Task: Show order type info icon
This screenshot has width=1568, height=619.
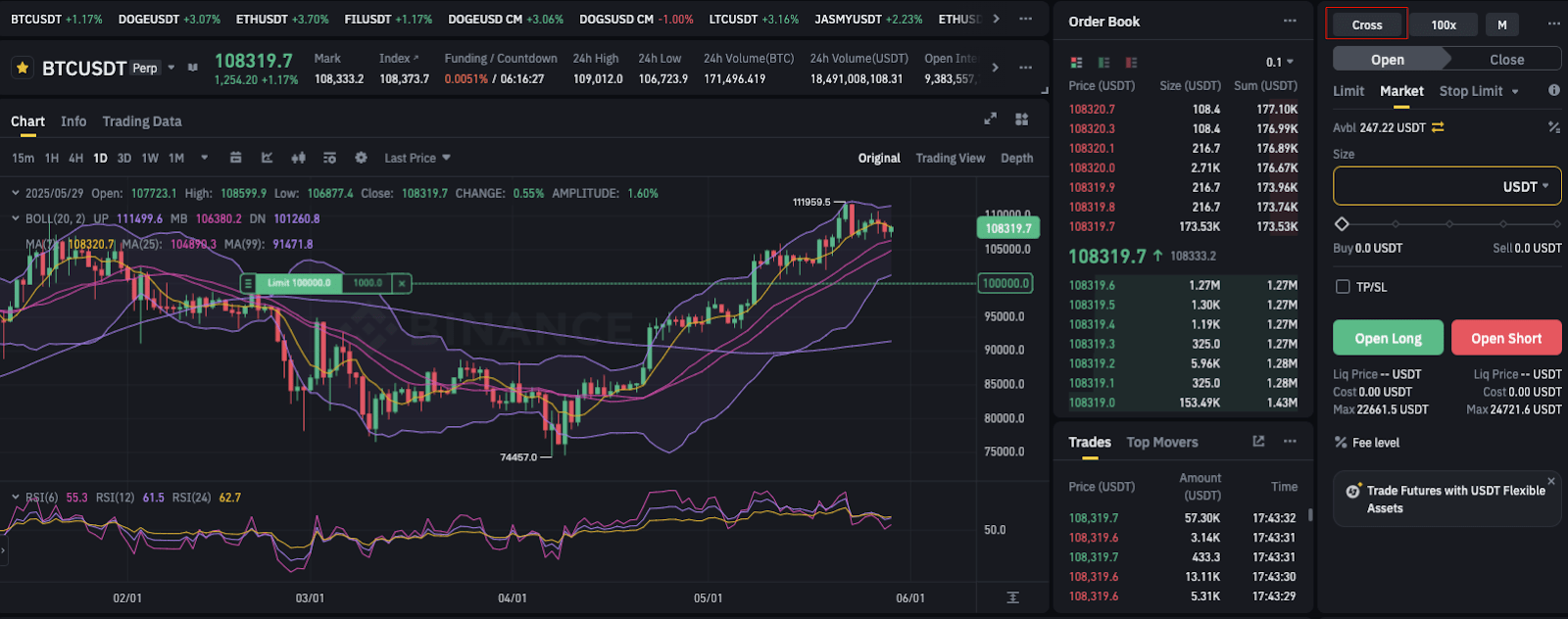Action: click(x=1553, y=90)
